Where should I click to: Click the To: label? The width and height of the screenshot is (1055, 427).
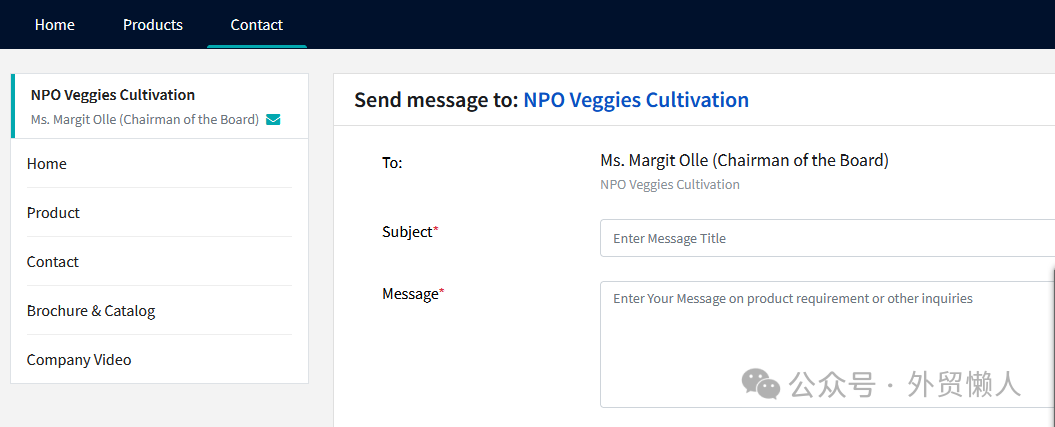pyautogui.click(x=392, y=163)
